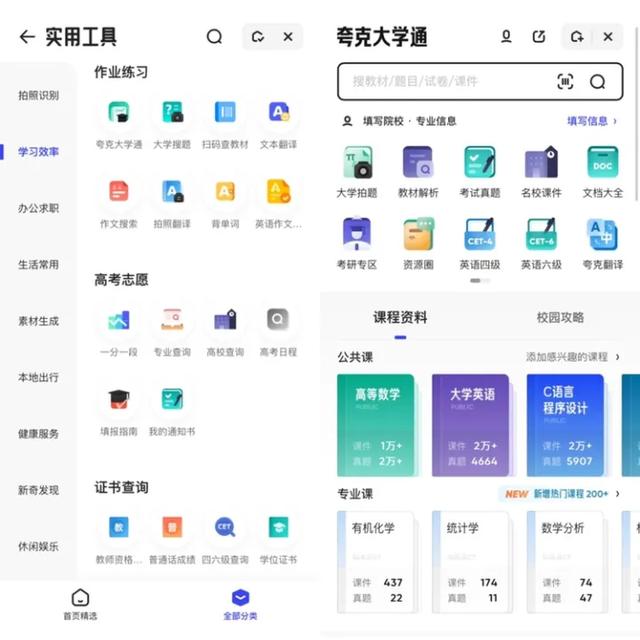Open the 作文搜索 tool
640x640 pixels.
(119, 191)
